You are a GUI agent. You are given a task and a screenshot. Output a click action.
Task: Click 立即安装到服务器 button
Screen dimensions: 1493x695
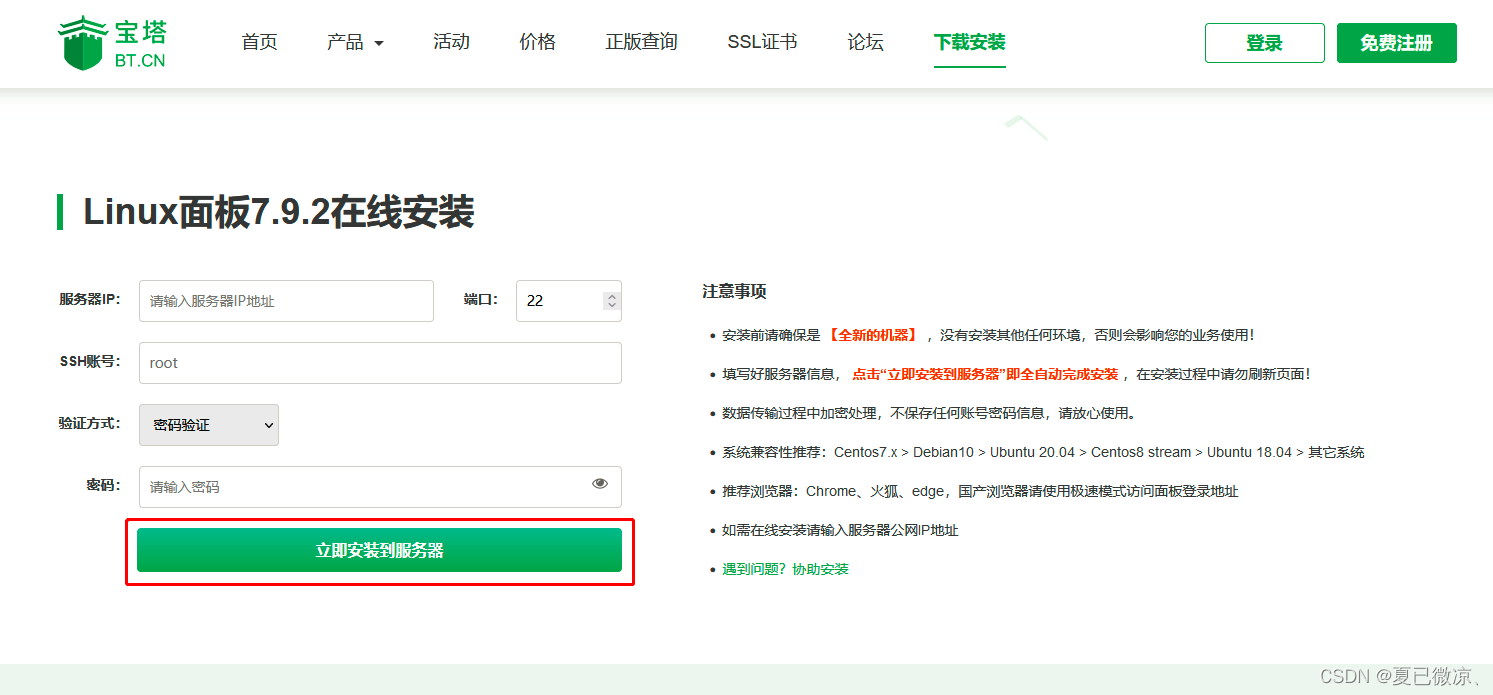pos(379,550)
